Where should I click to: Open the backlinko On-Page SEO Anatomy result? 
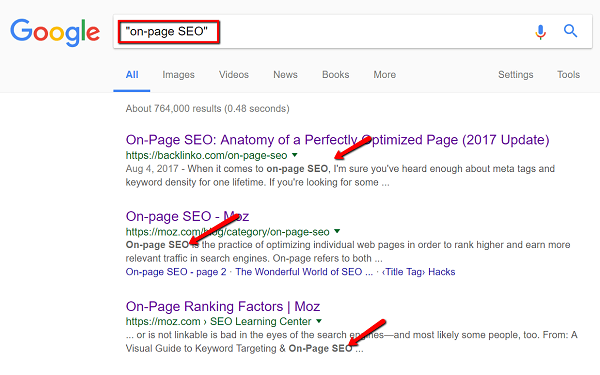click(338, 140)
